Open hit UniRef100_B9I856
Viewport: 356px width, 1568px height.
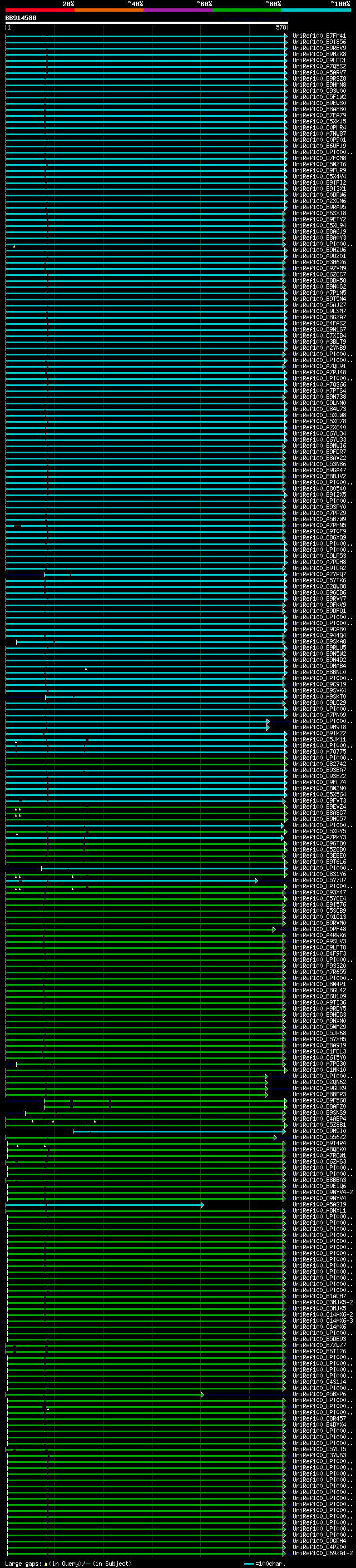click(319, 42)
